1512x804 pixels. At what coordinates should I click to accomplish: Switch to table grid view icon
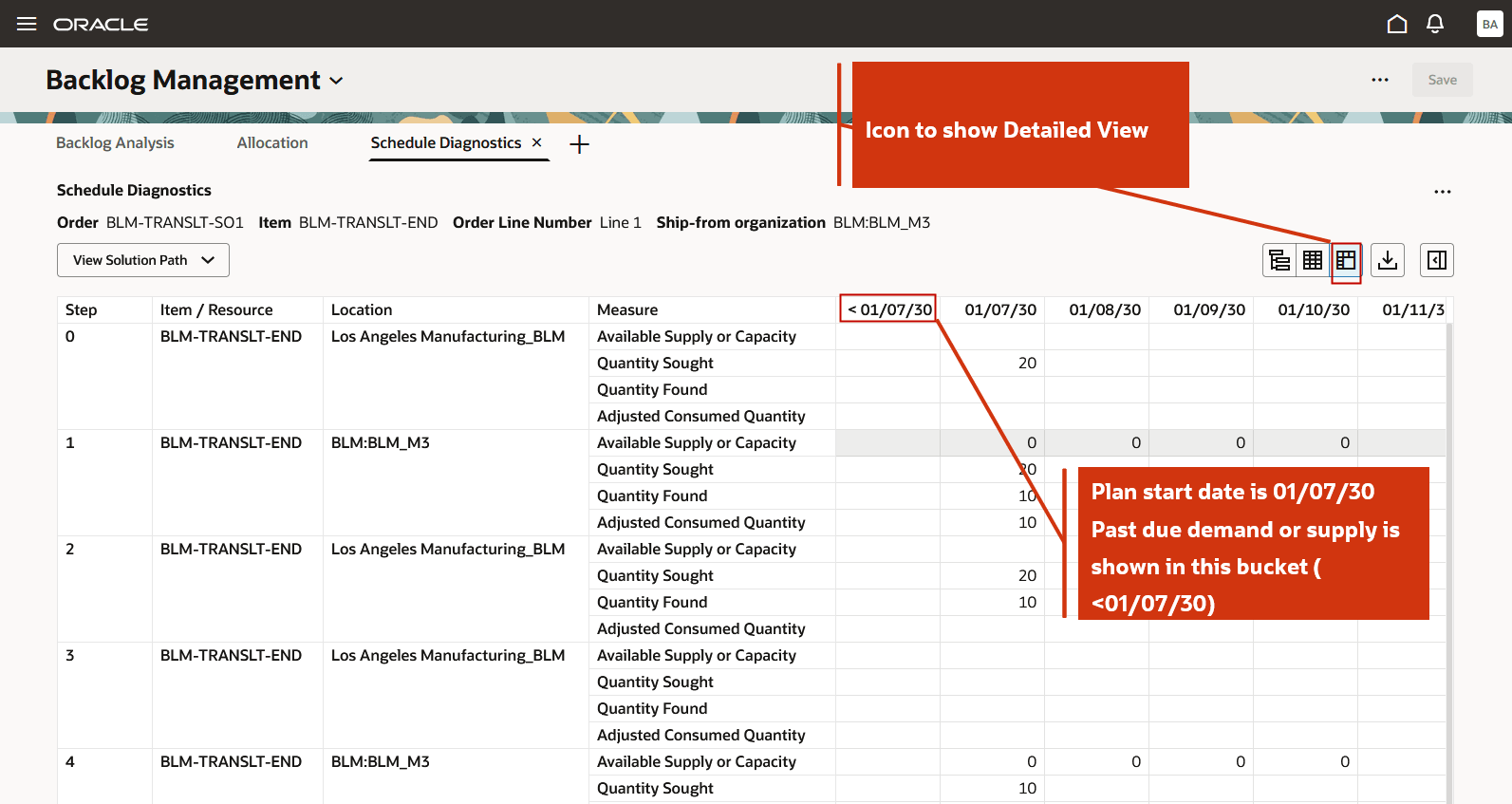pos(1313,260)
